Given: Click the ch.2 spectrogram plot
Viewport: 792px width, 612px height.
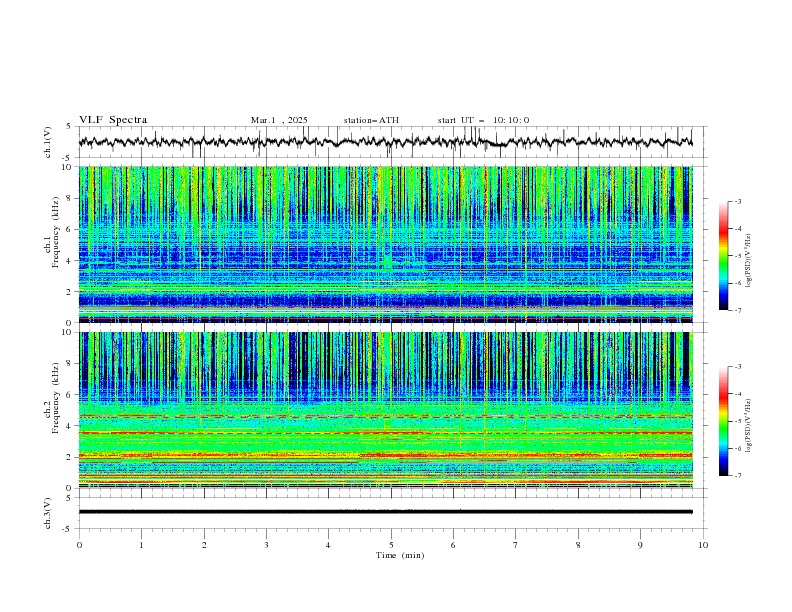Looking at the screenshot, I should click(386, 410).
